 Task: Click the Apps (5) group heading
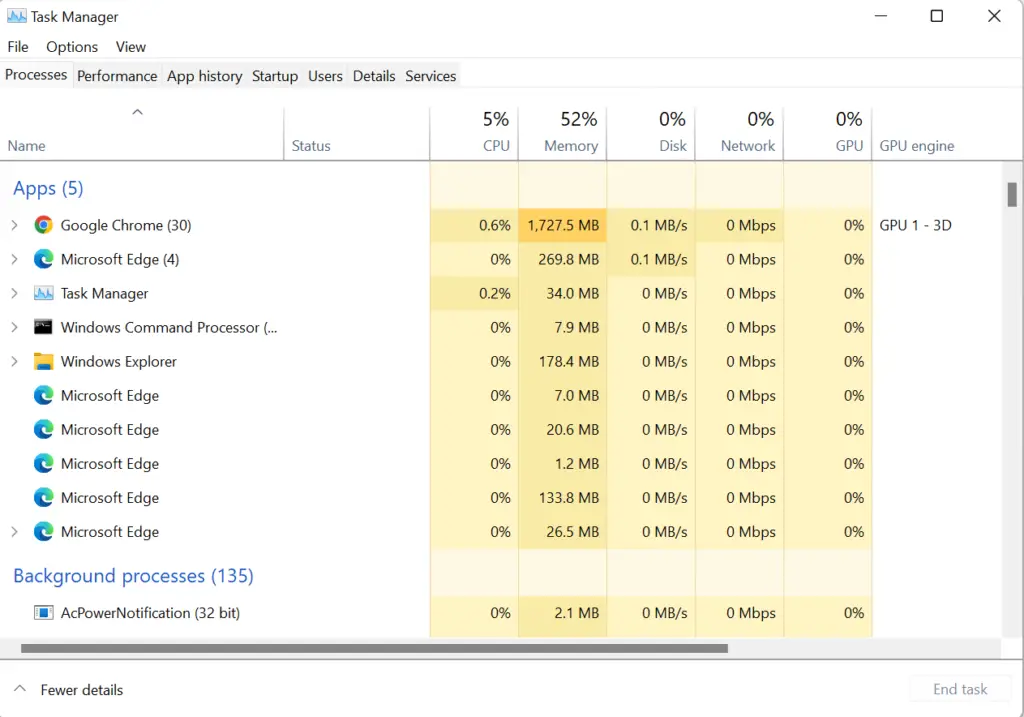(48, 189)
